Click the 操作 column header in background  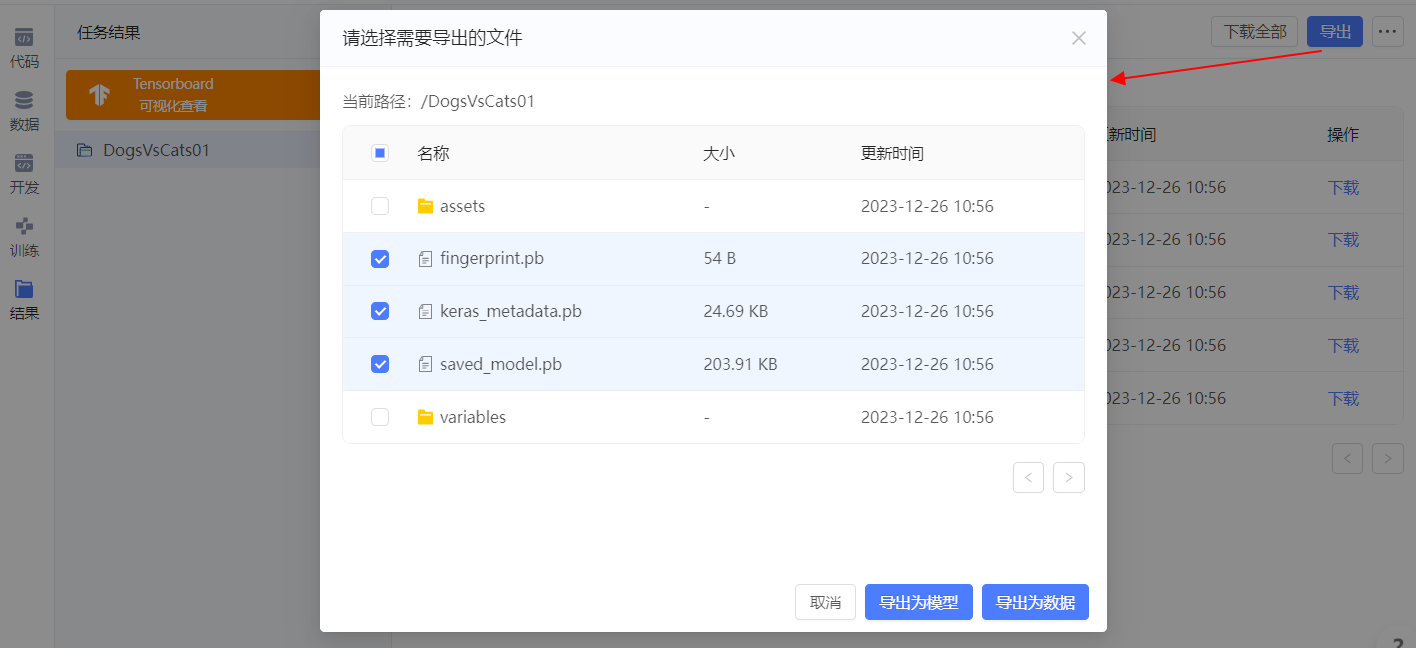pyautogui.click(x=1343, y=135)
